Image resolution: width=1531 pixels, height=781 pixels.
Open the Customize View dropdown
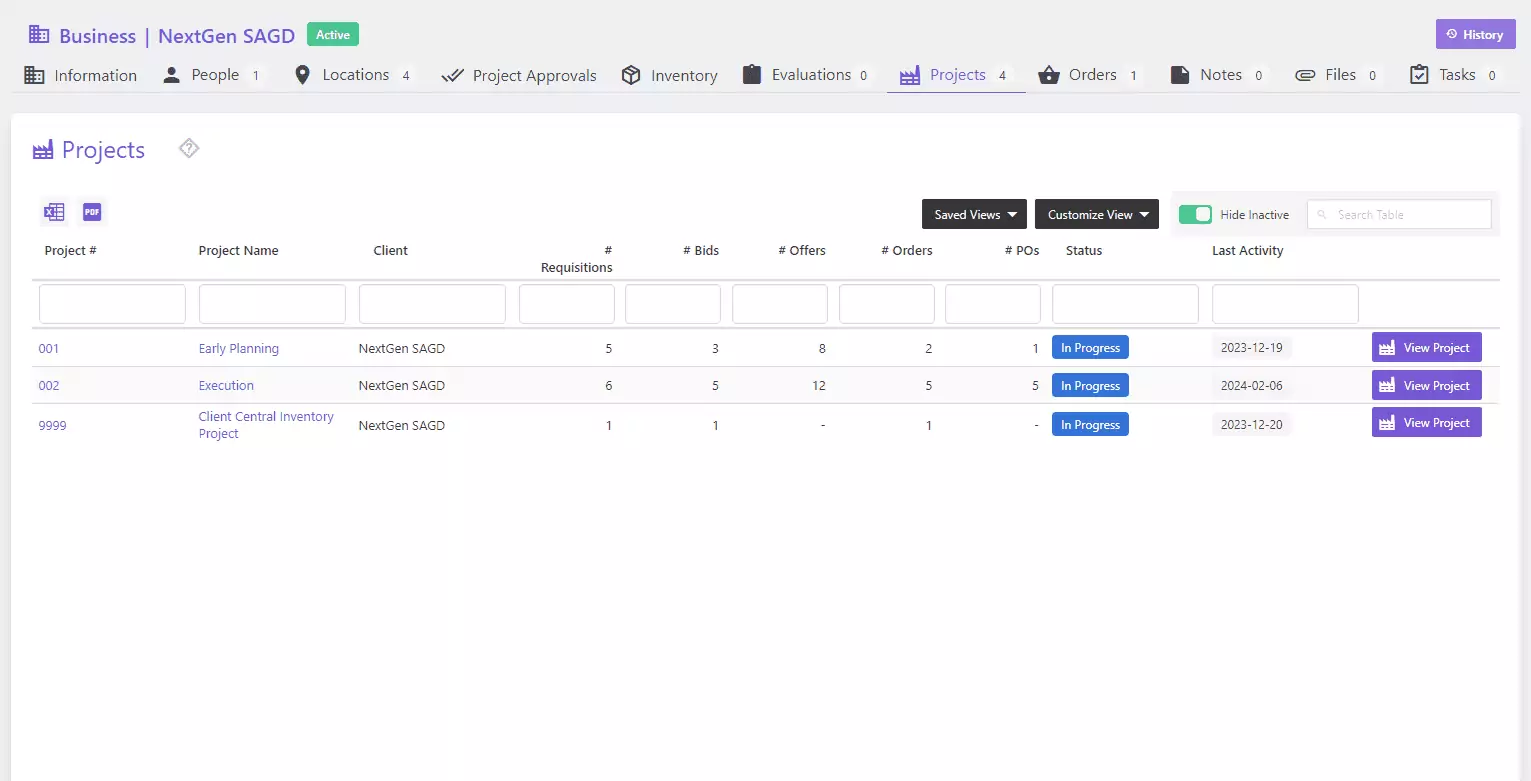(x=1097, y=214)
